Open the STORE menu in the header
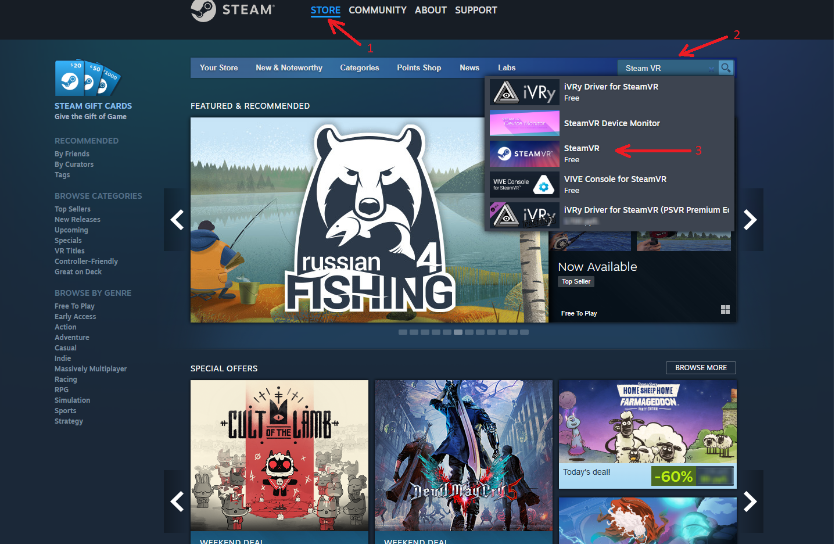 [325, 10]
